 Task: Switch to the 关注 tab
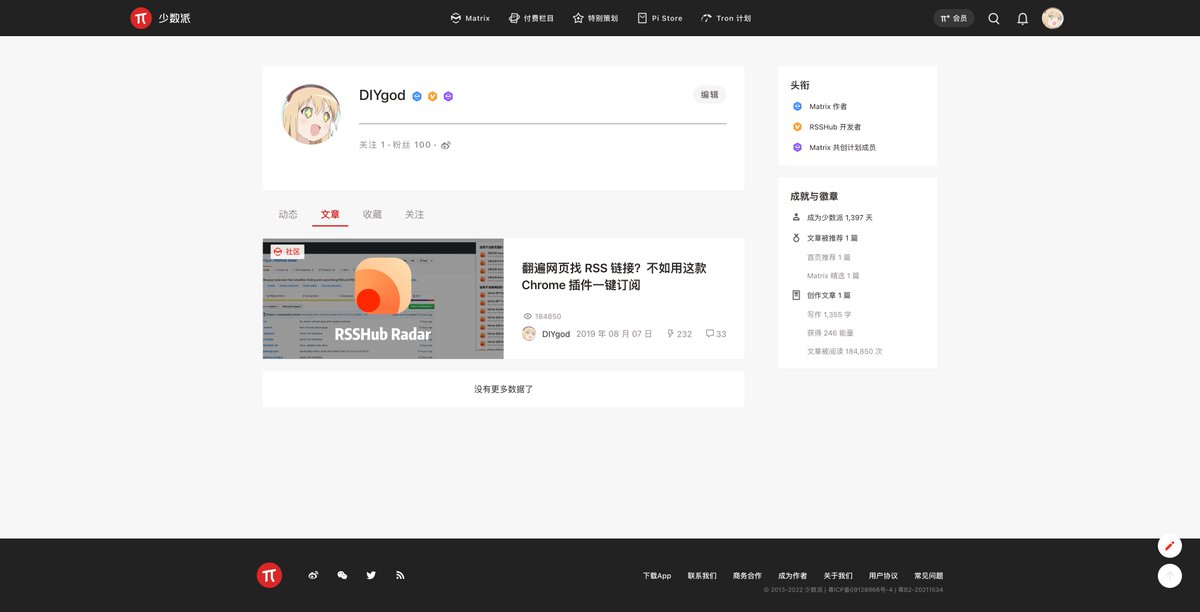[x=414, y=215]
